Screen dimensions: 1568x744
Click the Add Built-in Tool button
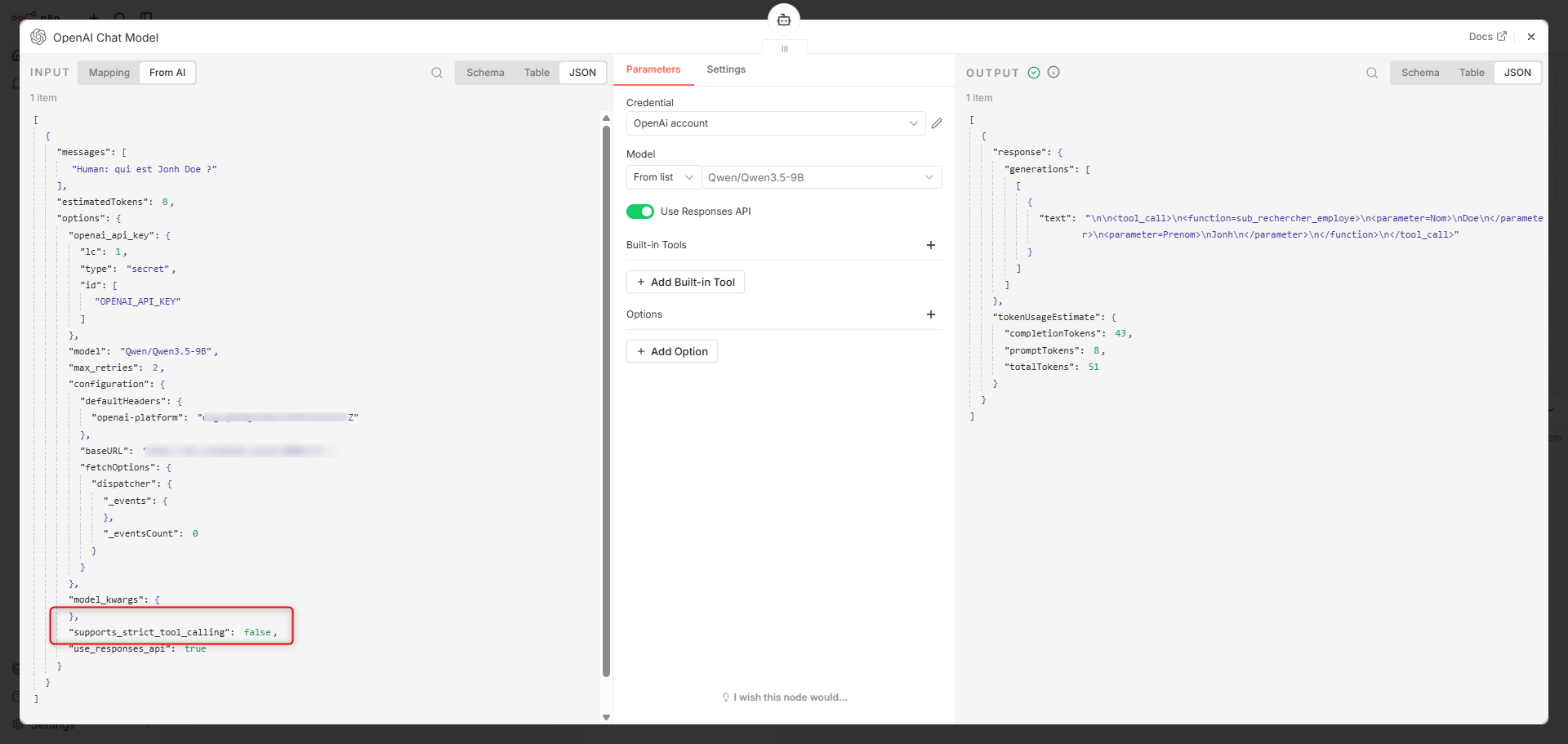click(685, 282)
